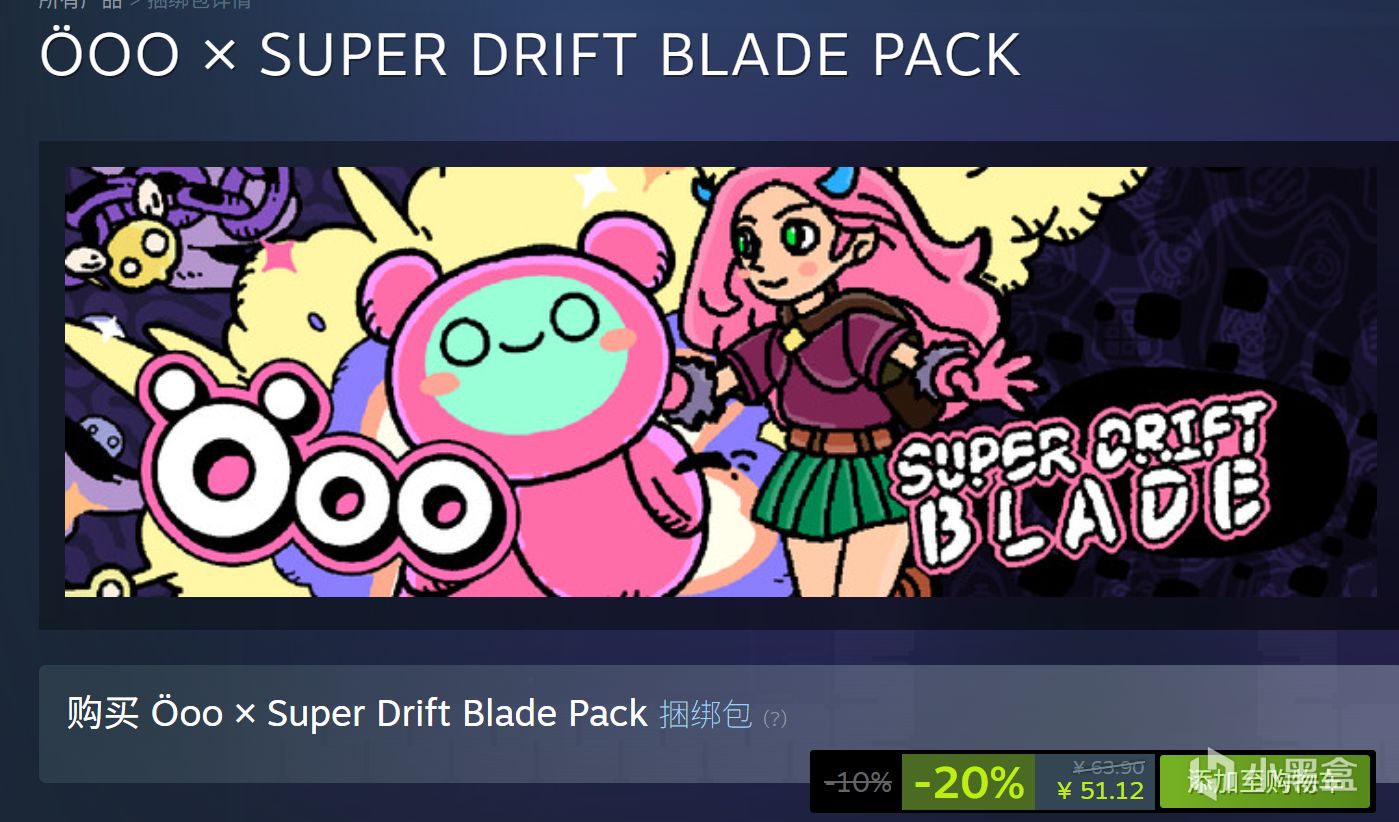1399x822 pixels.
Task: Click the ¥ 51.12 final price
Action: click(x=1100, y=792)
